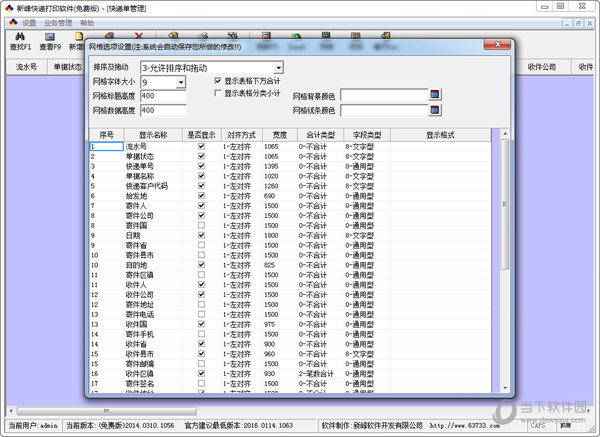Click the 序号 column header

point(106,135)
